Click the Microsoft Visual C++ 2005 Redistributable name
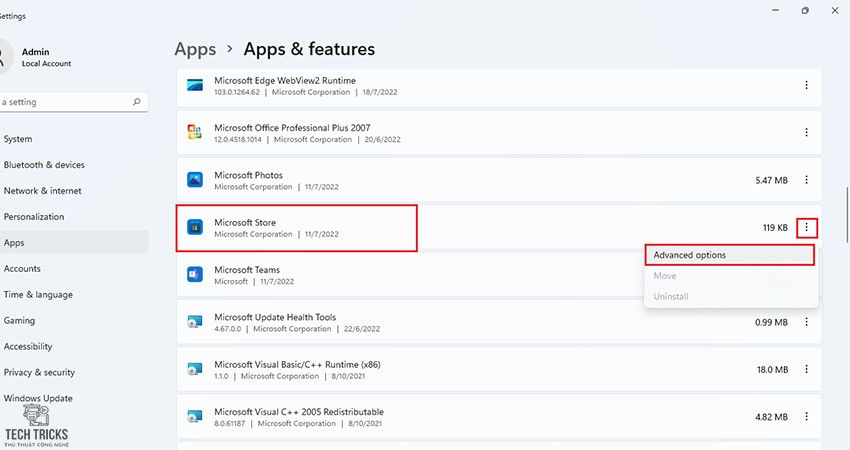This screenshot has height=450, width=850. click(299, 412)
